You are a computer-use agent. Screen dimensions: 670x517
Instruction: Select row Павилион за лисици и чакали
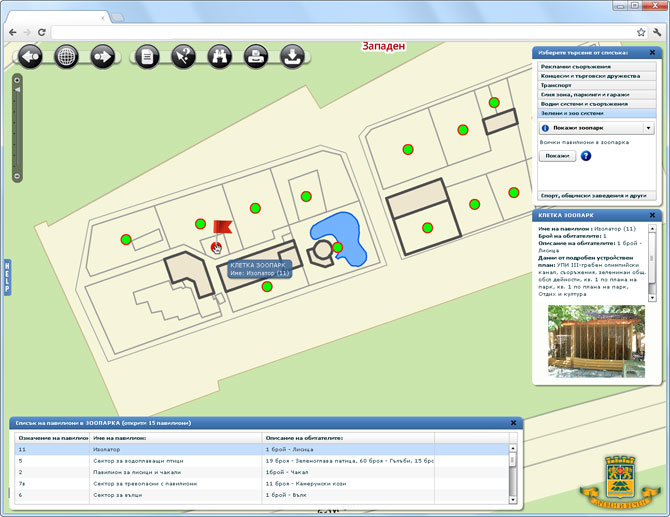click(x=262, y=472)
